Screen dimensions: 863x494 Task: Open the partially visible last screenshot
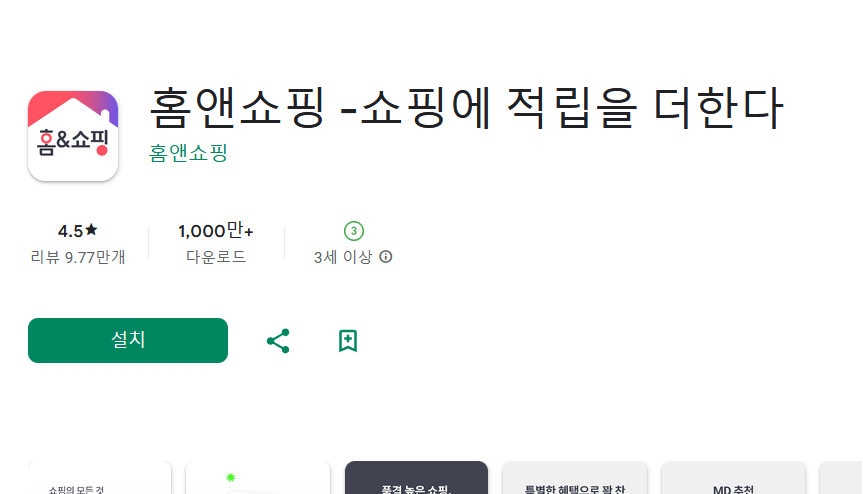tap(841, 477)
